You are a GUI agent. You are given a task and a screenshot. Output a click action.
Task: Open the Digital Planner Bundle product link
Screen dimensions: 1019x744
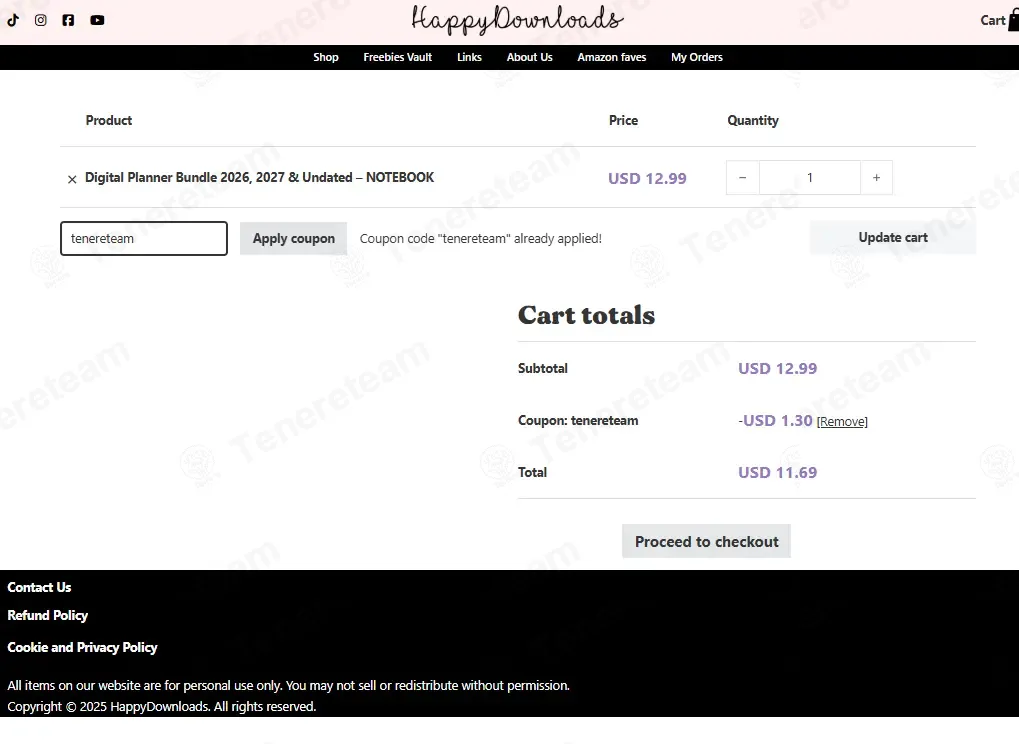click(x=259, y=177)
